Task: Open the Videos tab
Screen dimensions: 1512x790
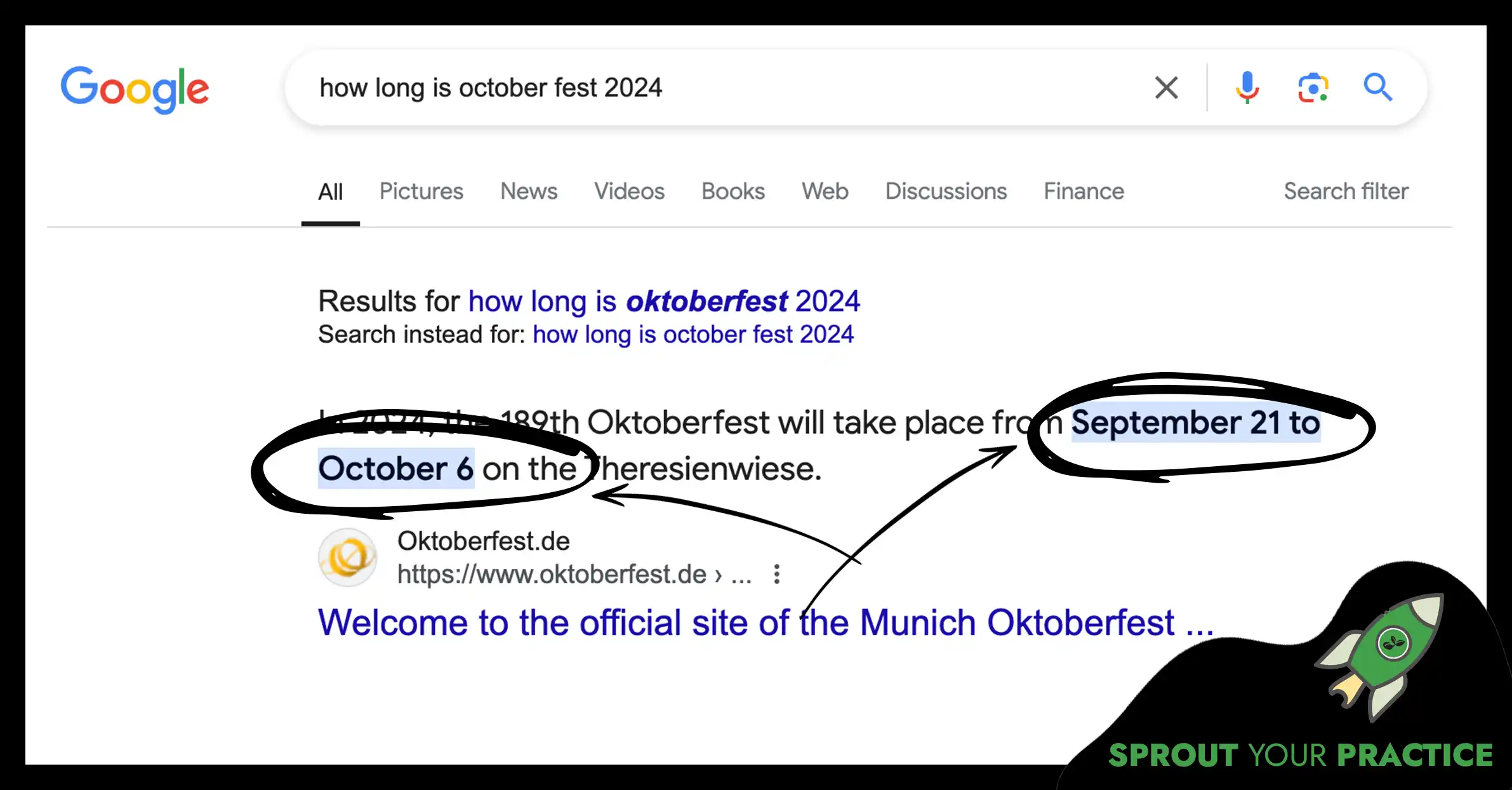Action: (x=629, y=190)
